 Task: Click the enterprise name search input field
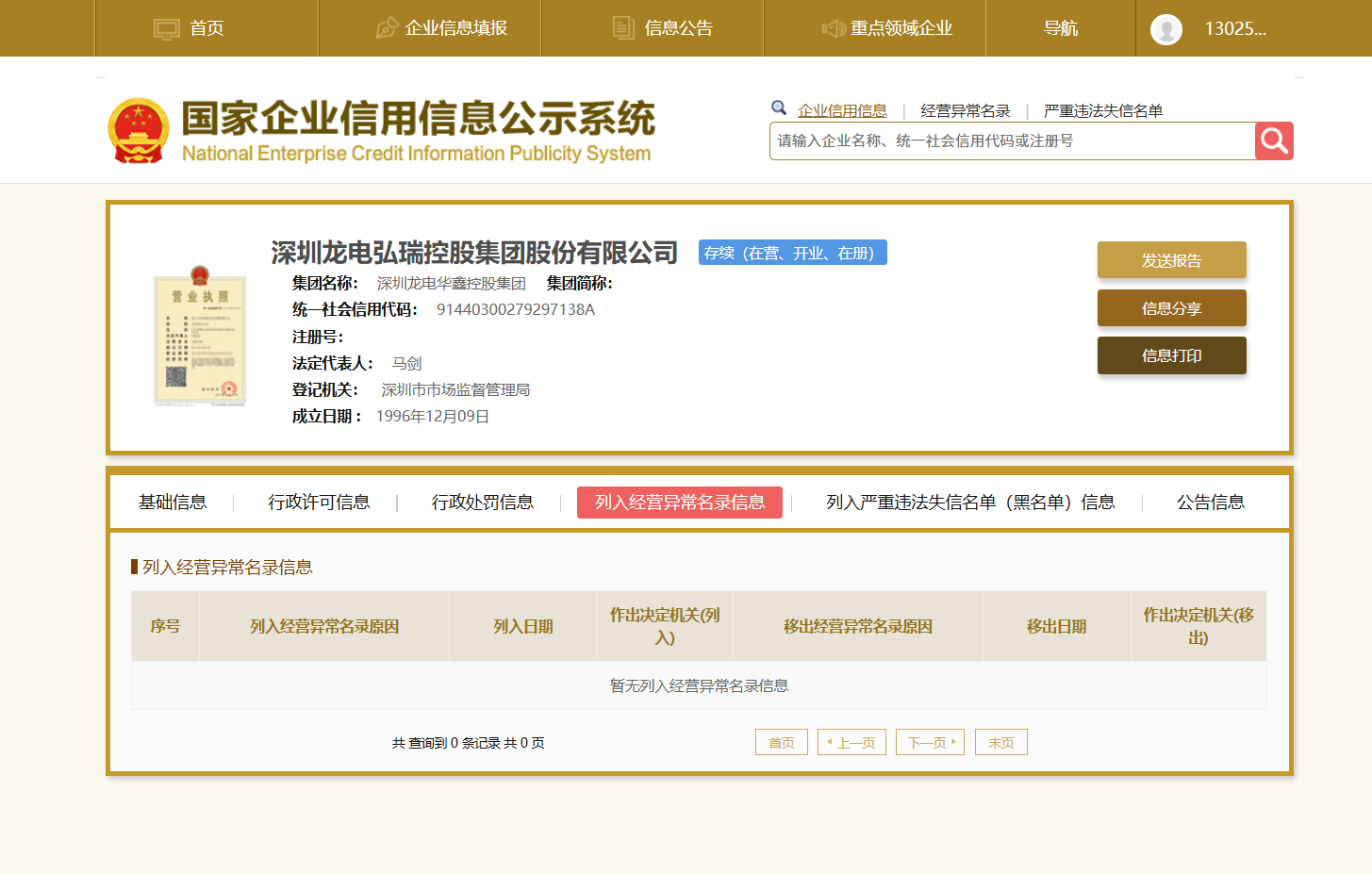pyautogui.click(x=1011, y=141)
